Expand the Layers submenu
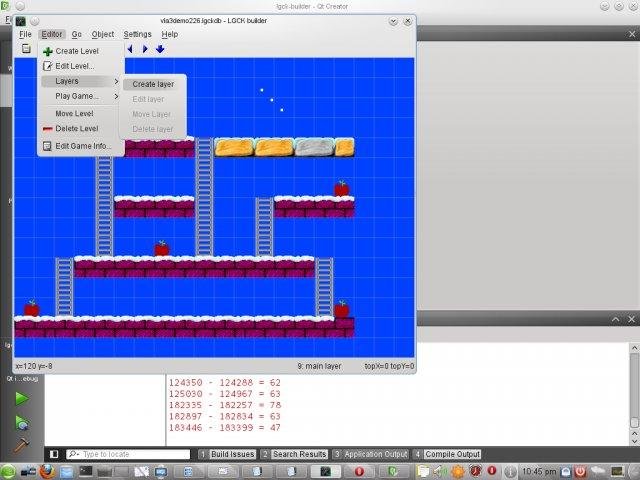 [81, 81]
